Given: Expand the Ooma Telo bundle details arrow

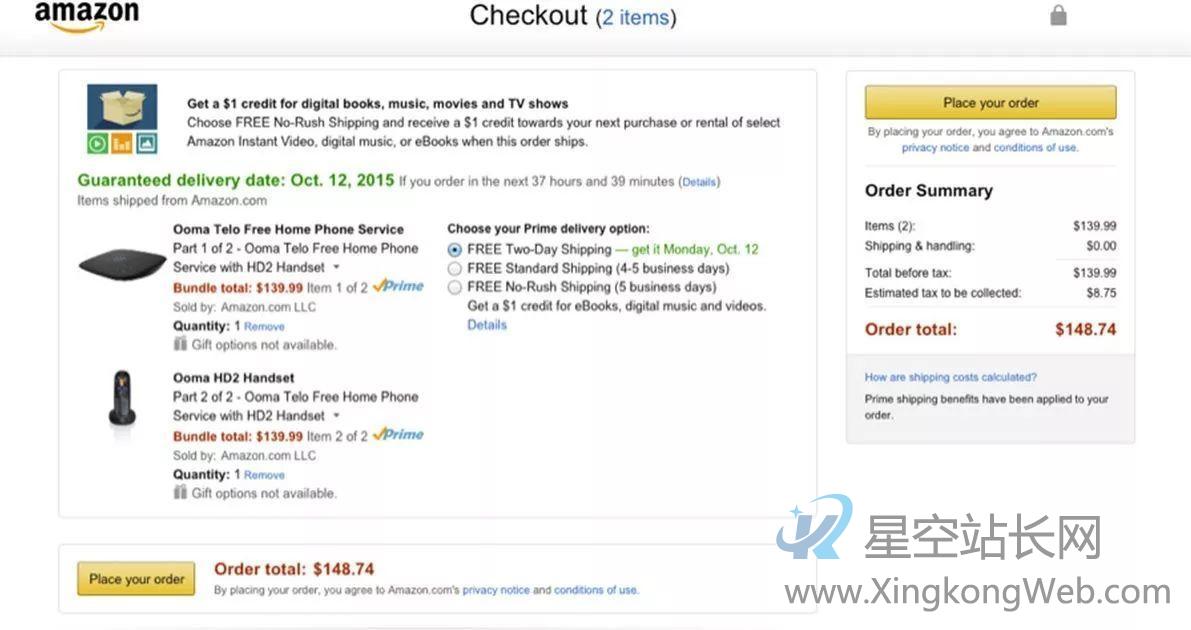Looking at the screenshot, I should pyautogui.click(x=336, y=268).
